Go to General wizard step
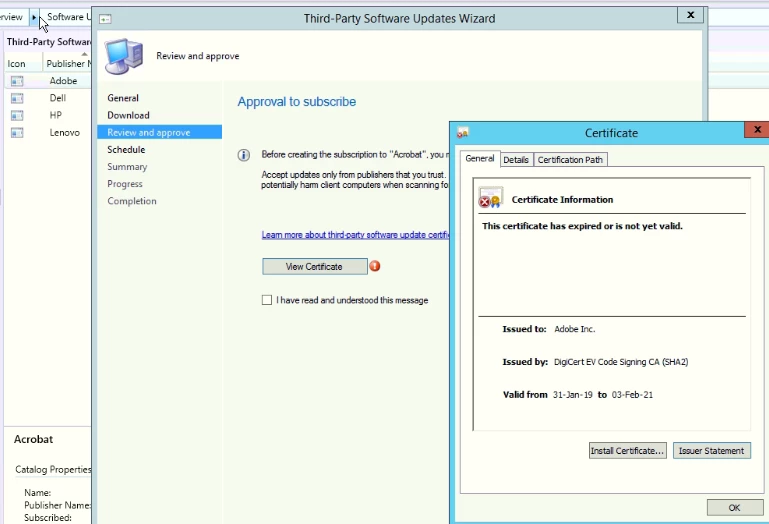 [x=123, y=98]
